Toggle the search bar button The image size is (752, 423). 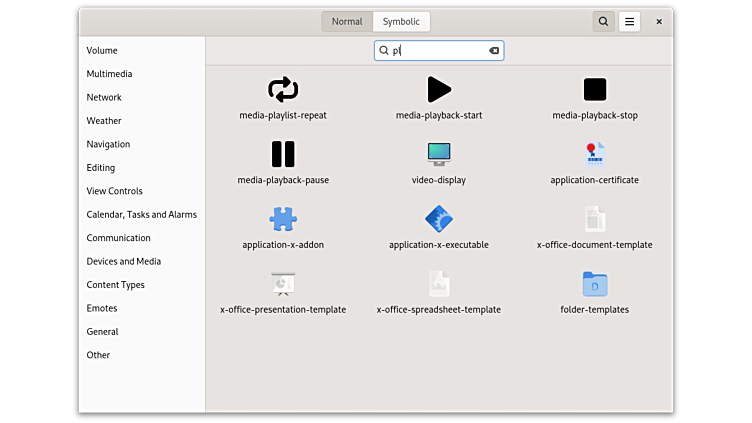coord(603,21)
